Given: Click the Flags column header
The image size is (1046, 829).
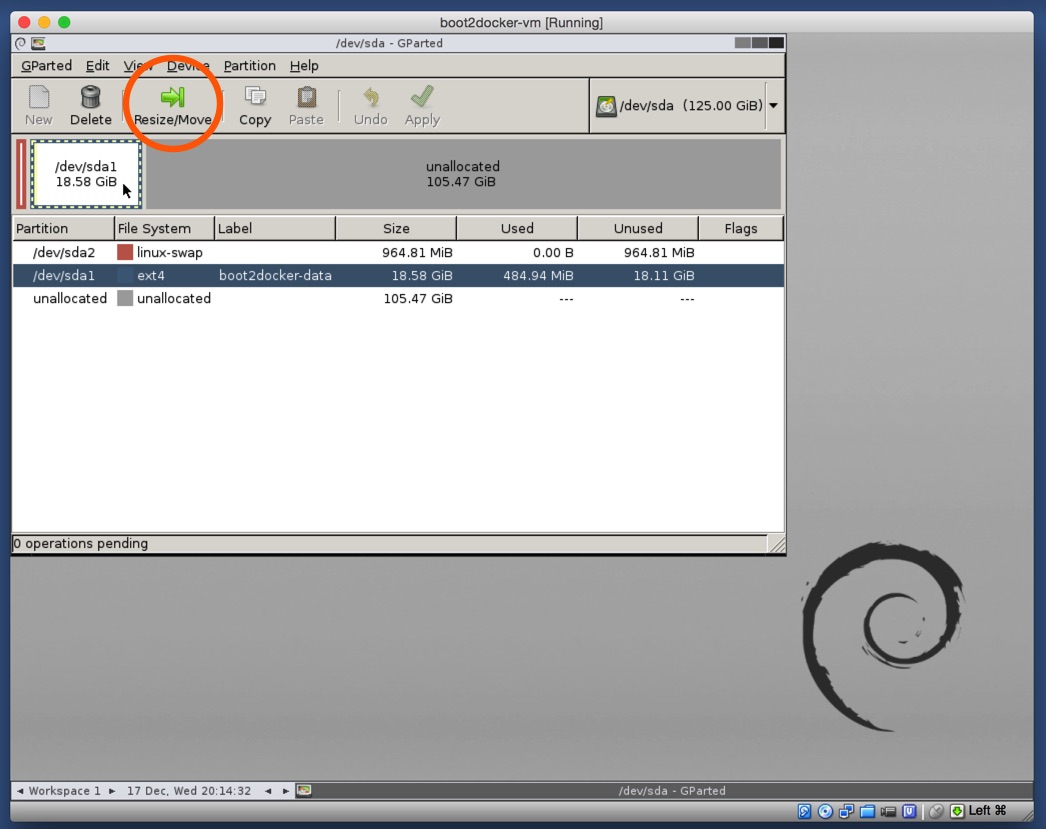Looking at the screenshot, I should click(741, 228).
